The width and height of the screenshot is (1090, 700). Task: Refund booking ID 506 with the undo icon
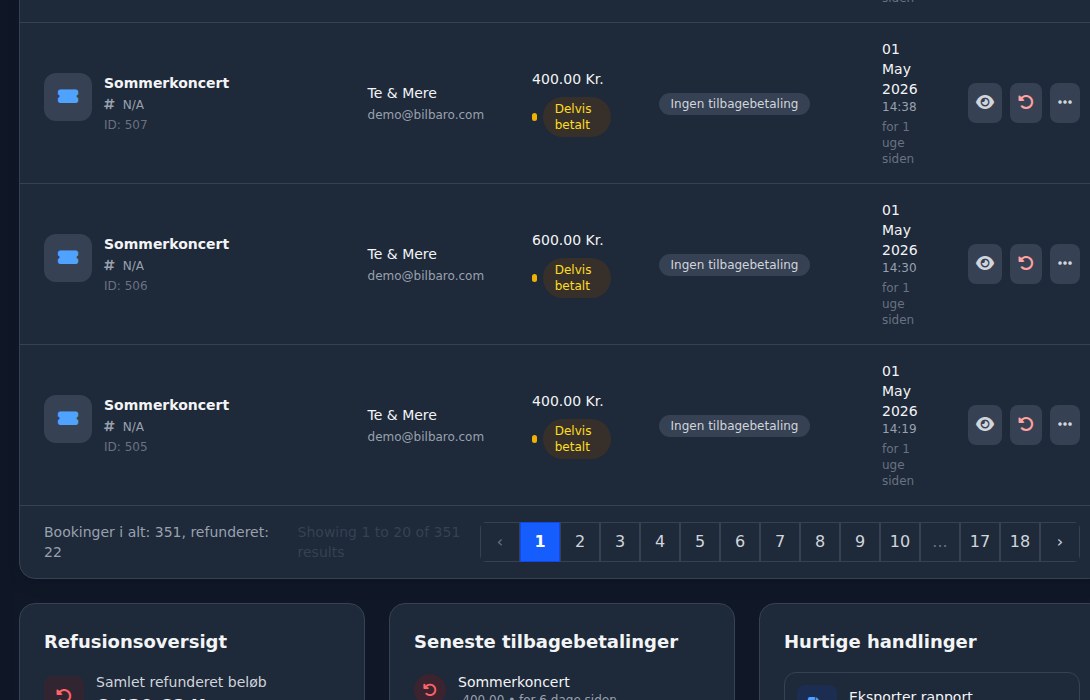[x=1025, y=264]
